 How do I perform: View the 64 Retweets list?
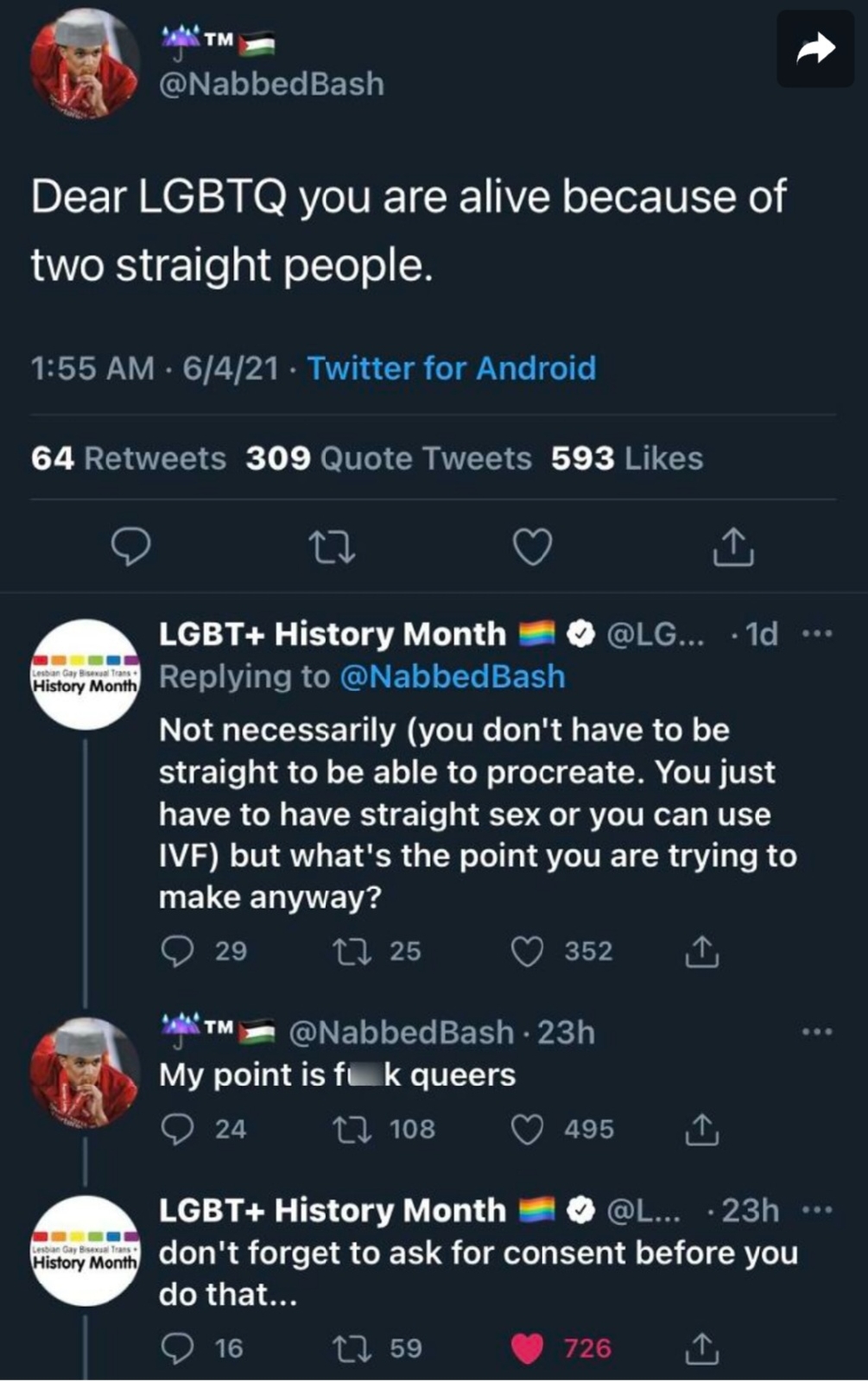point(129,458)
